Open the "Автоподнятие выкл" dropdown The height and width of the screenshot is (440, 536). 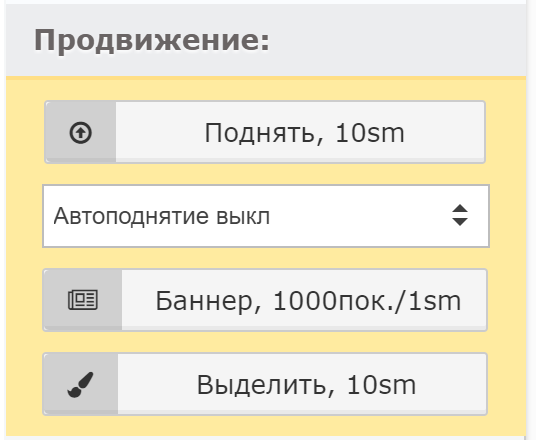266,216
